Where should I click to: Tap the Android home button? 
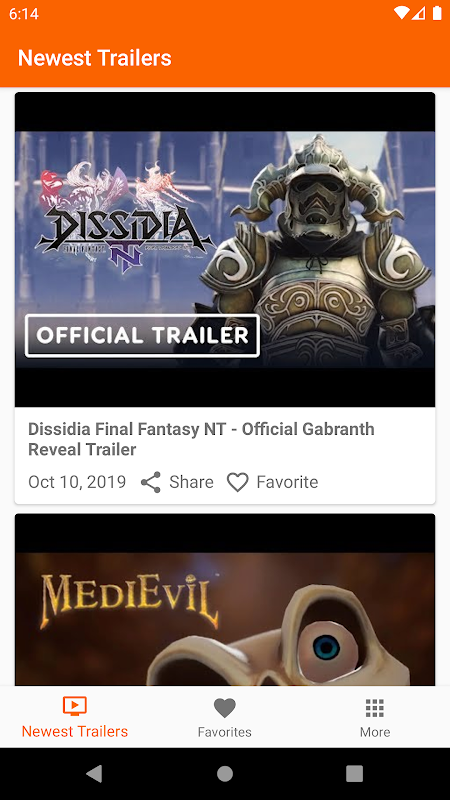(x=224, y=773)
